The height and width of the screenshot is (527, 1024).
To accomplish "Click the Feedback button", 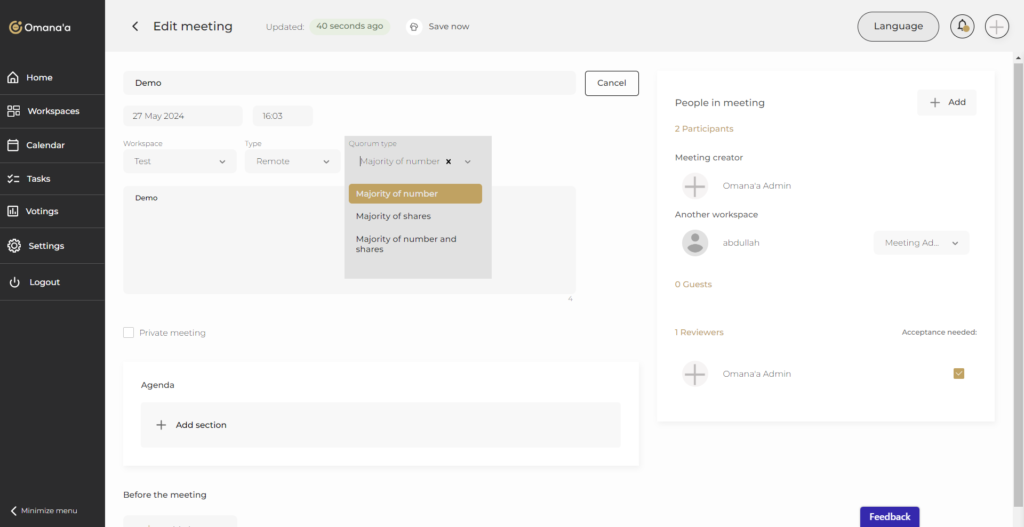I will coord(889,517).
